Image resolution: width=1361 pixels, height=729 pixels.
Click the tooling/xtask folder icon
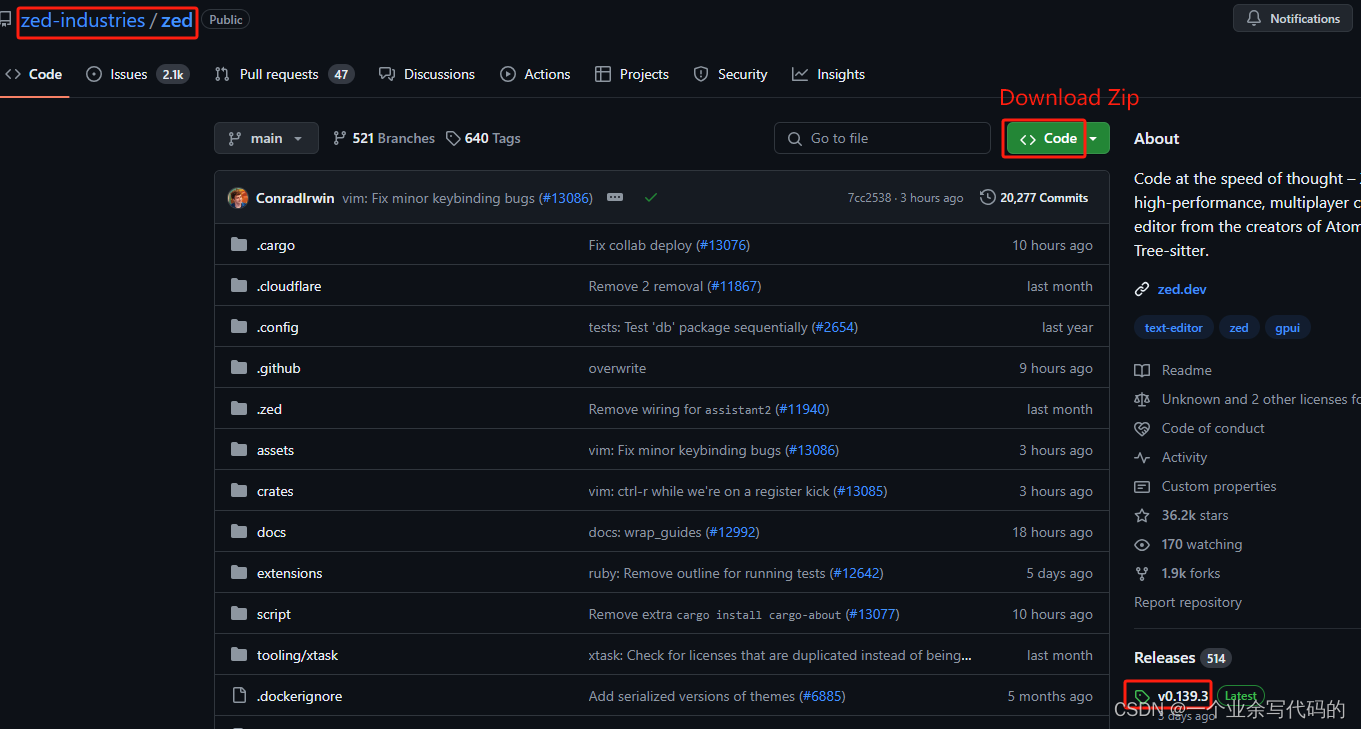coord(239,655)
